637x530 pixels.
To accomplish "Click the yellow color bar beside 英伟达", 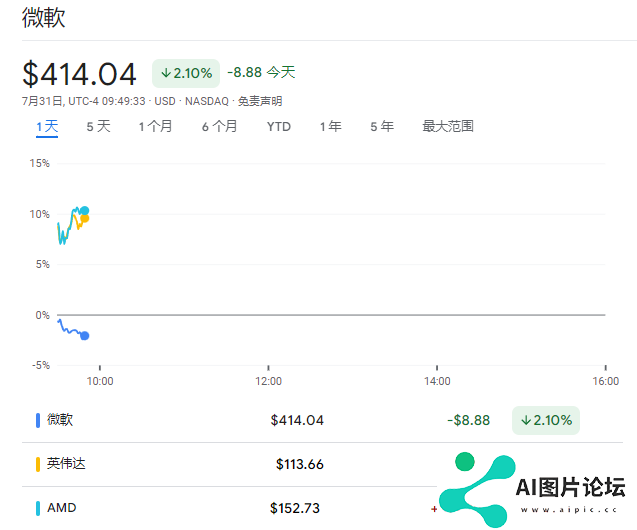I will [38, 464].
